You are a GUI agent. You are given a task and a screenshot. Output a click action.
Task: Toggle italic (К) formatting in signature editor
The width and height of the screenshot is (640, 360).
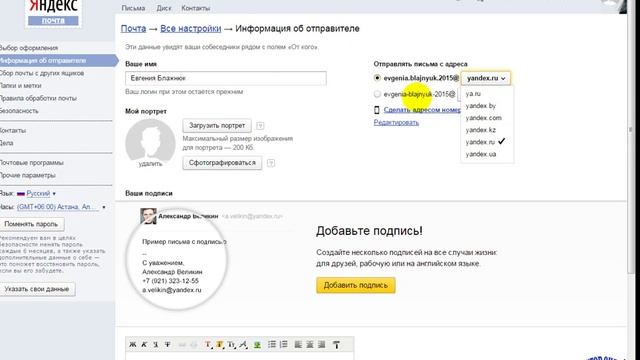144,344
